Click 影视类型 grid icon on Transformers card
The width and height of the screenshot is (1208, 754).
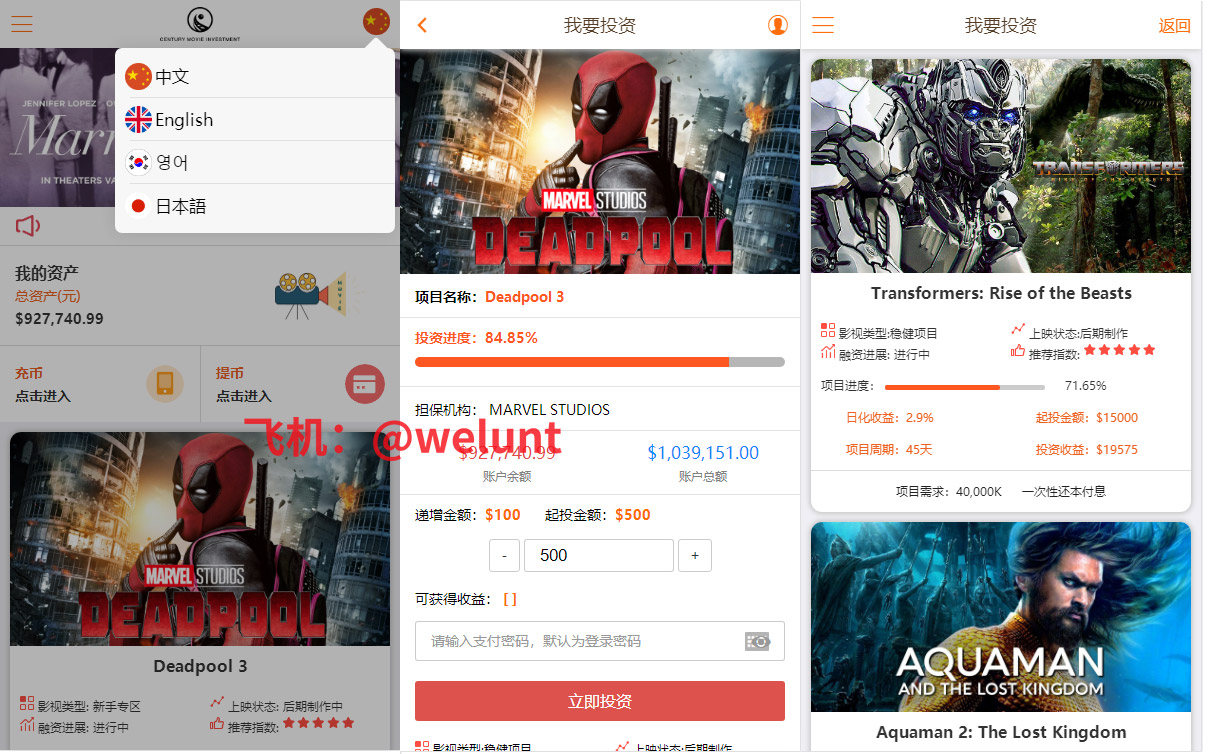(x=828, y=330)
